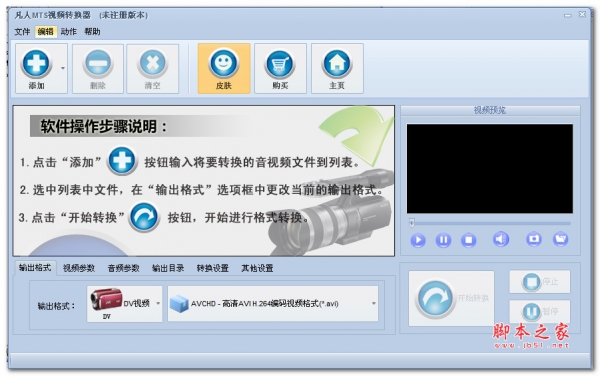
Task: Pause the video preview
Action: [x=443, y=240]
